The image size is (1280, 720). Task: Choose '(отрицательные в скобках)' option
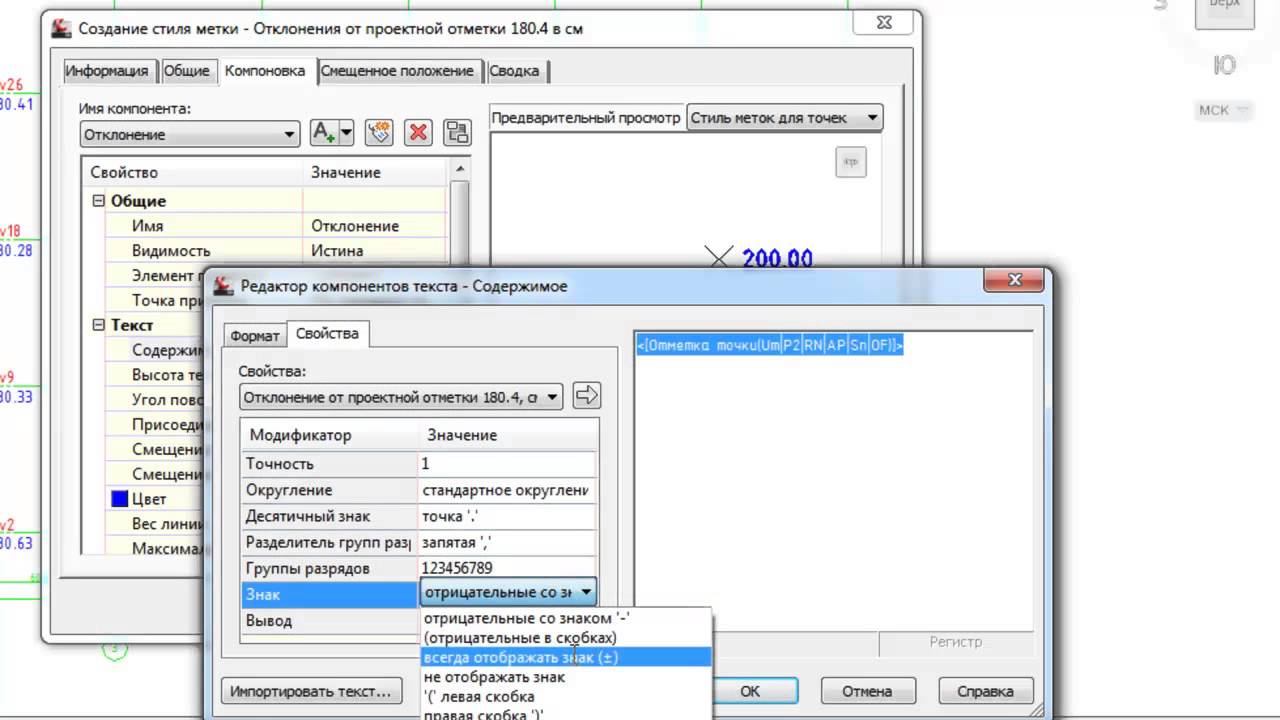[x=567, y=638]
